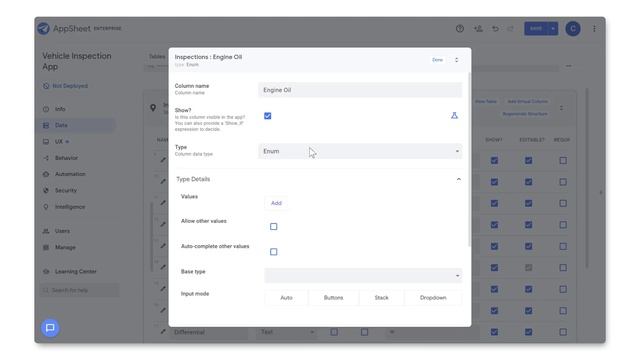Click the Vehicle Inspection App title

[x=77, y=61]
